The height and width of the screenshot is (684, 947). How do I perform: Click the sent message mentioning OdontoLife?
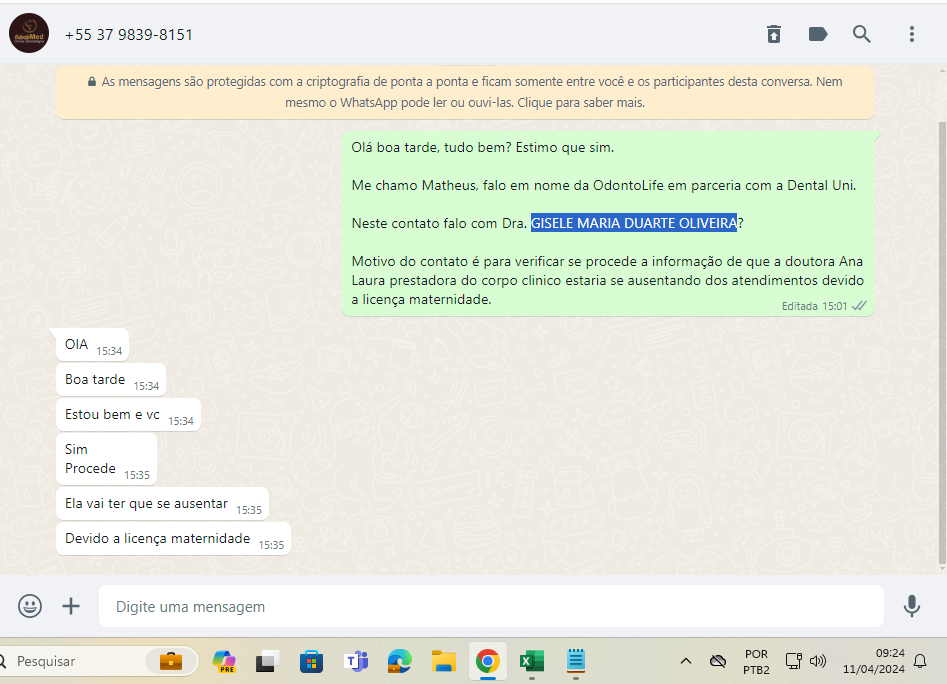tap(608, 223)
